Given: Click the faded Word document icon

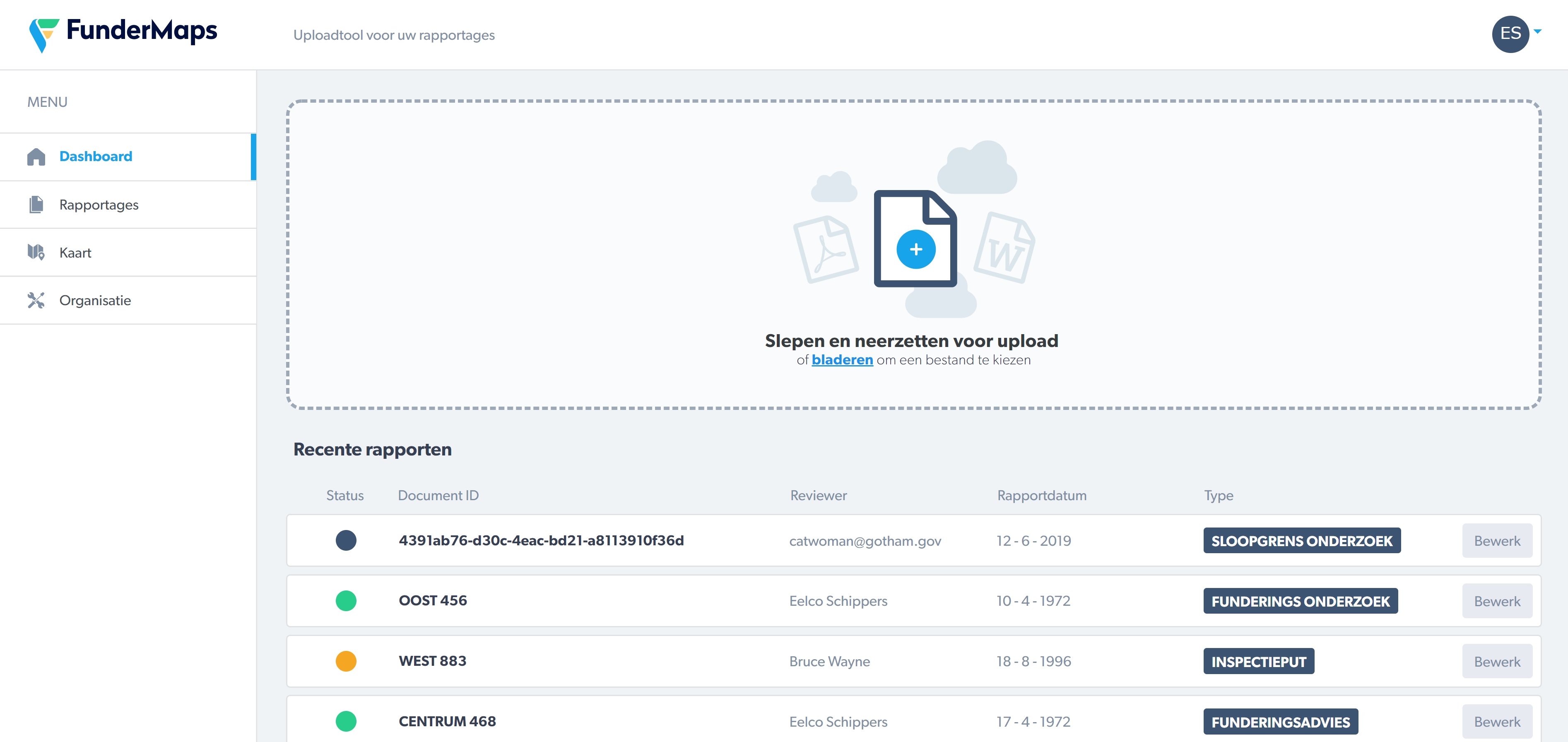Looking at the screenshot, I should coord(1004,248).
